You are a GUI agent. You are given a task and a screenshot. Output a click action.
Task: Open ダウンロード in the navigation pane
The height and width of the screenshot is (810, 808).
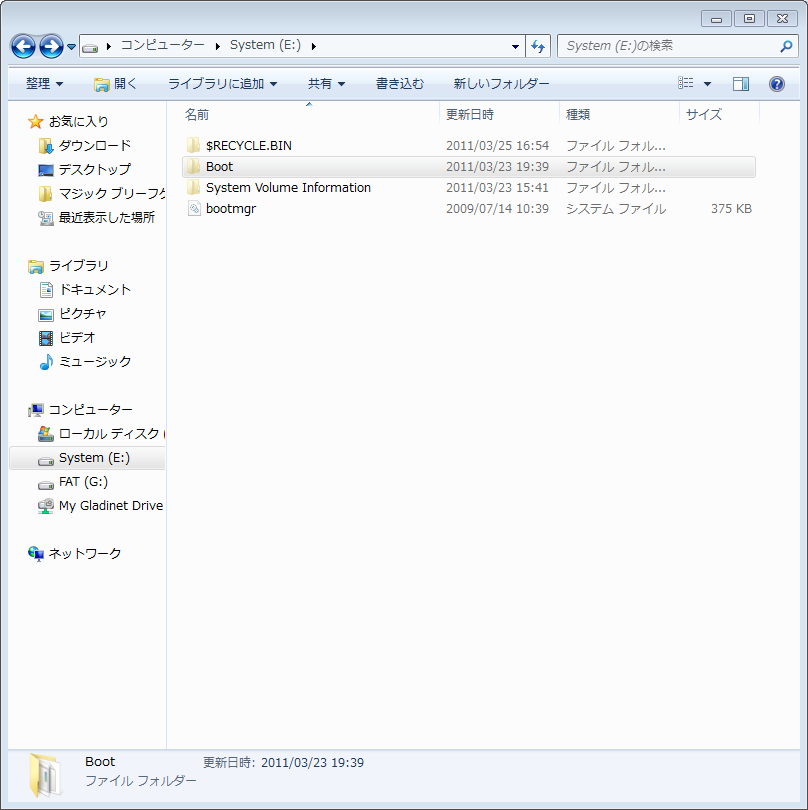click(95, 146)
